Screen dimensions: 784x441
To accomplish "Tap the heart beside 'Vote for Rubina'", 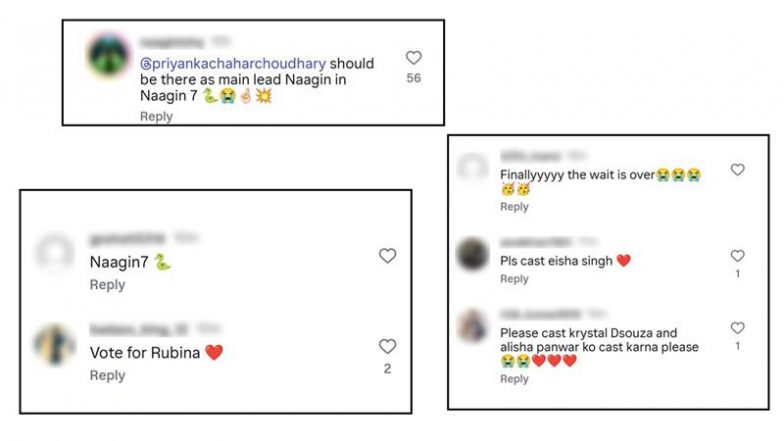I will (387, 346).
